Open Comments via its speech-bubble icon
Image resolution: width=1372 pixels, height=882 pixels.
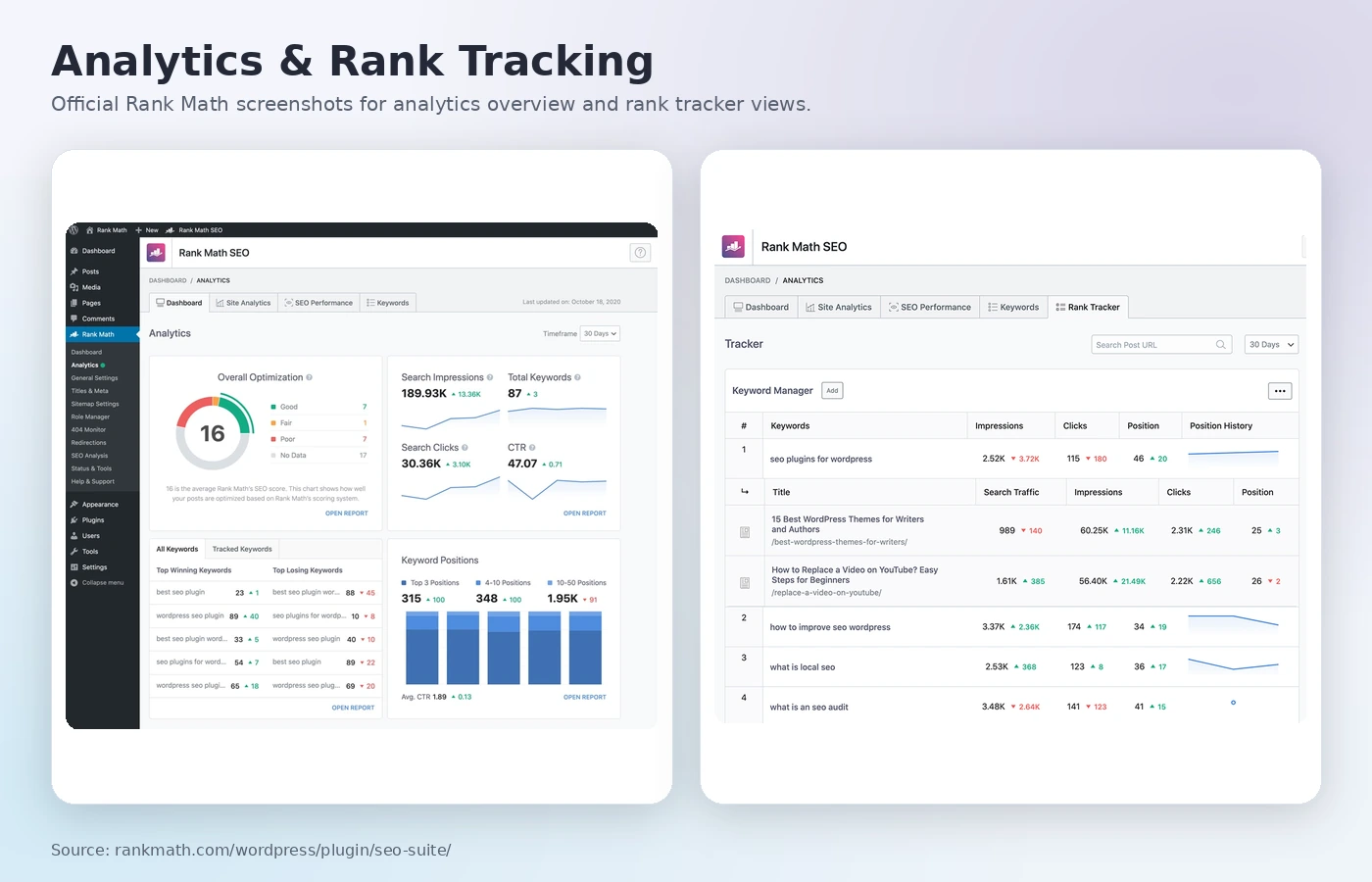74,318
